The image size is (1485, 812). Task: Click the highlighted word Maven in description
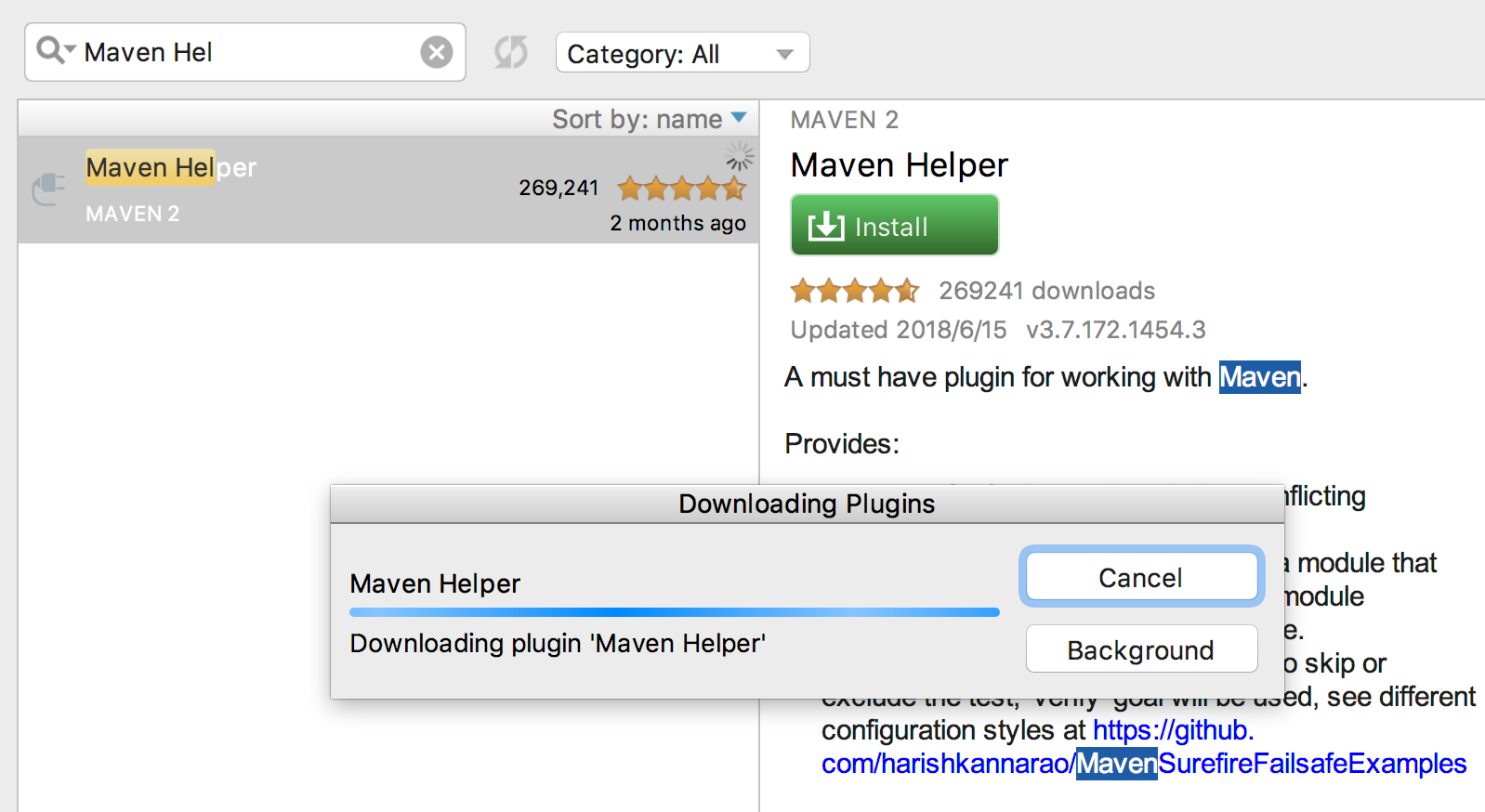[1260, 377]
